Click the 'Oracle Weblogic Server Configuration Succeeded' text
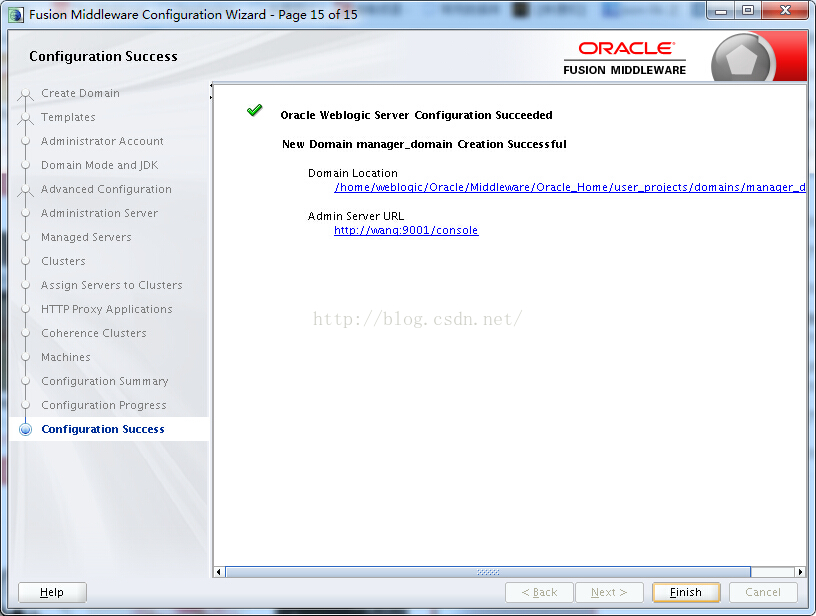816x616 pixels. click(416, 115)
